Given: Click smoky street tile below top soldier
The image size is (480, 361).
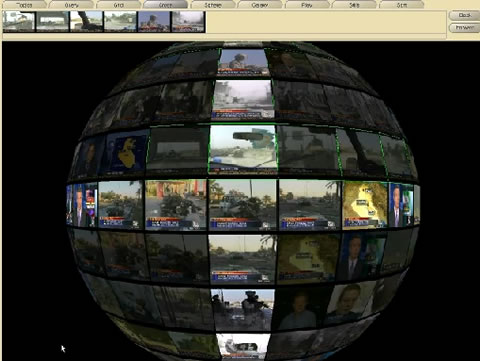Looking at the screenshot, I should [243, 99].
